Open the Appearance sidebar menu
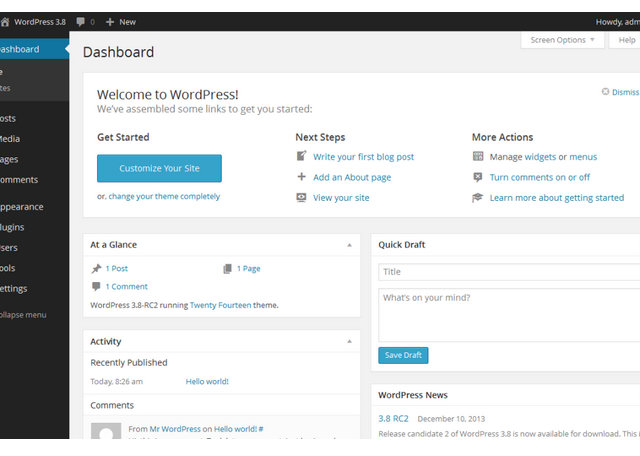Image resolution: width=640 pixels, height=456 pixels. coord(34,207)
